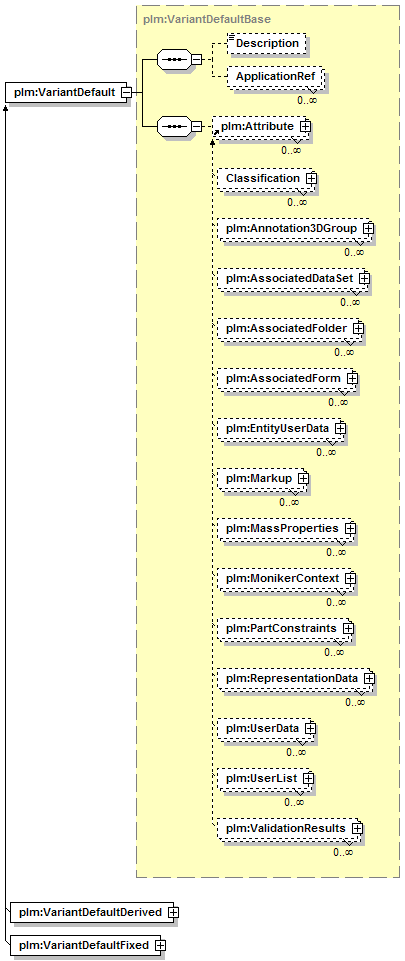Expand the plm:UserData plus icon
The height and width of the screenshot is (961, 405).
tap(310, 729)
